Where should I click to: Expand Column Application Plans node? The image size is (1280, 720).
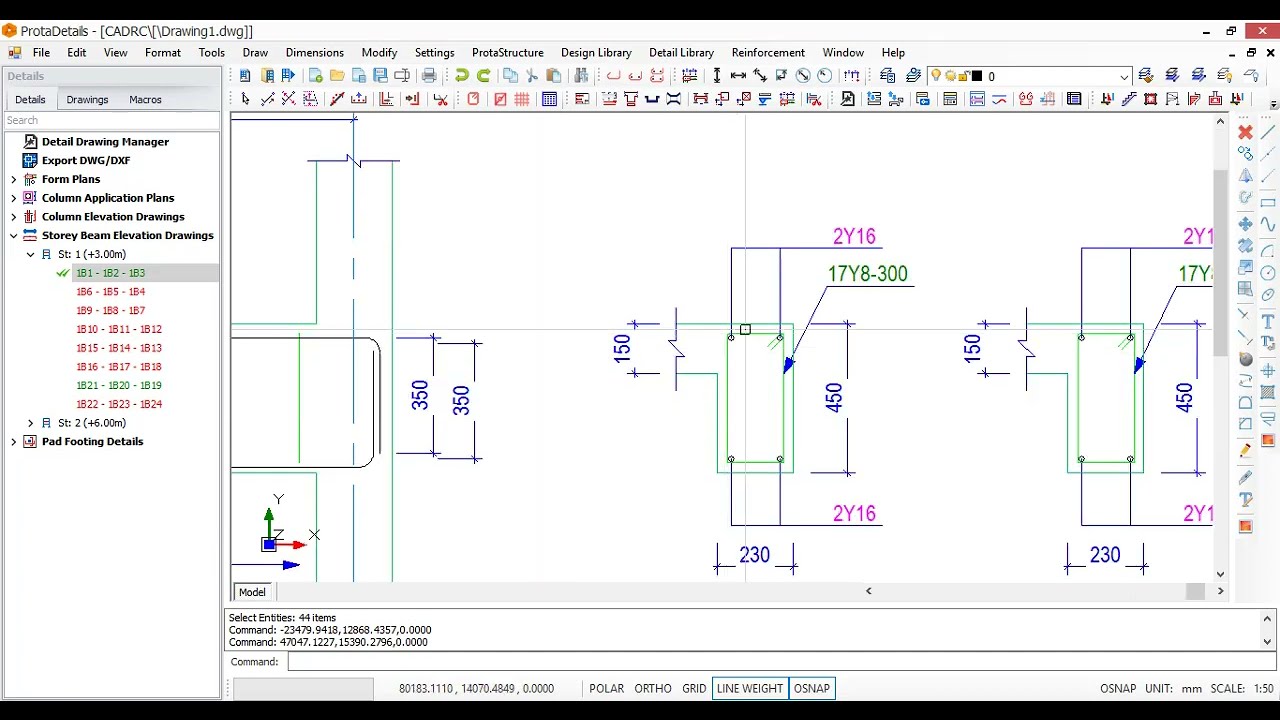[13, 198]
